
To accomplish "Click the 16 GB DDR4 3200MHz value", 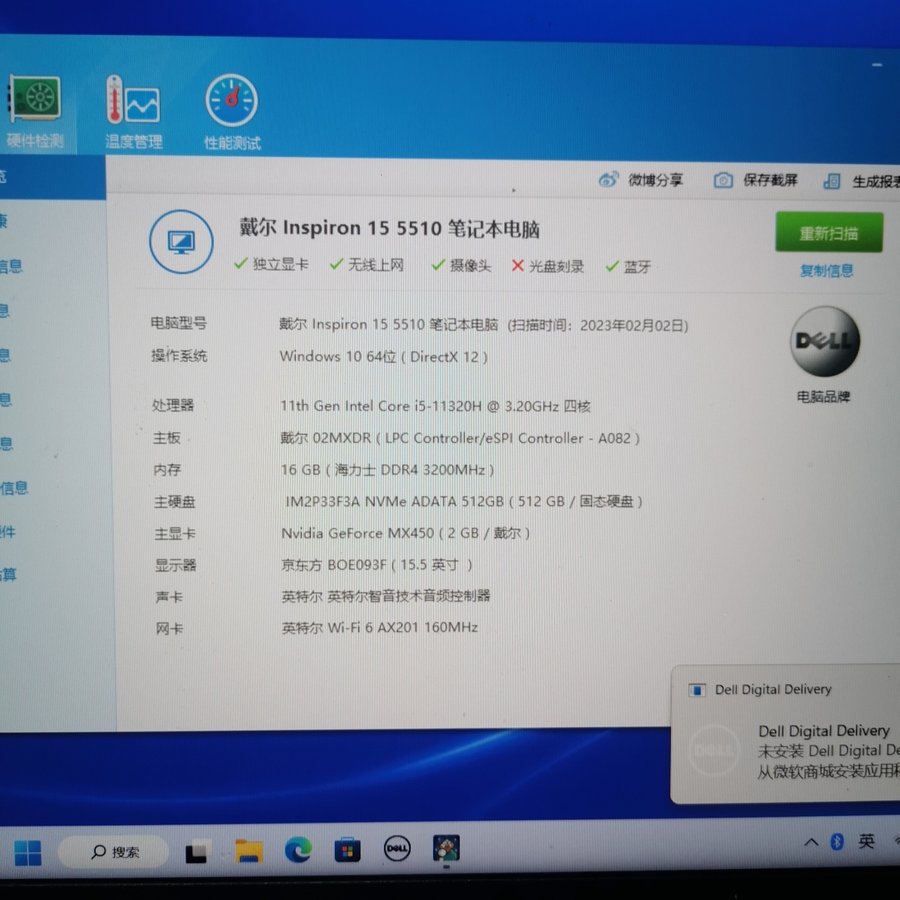I will pos(387,470).
